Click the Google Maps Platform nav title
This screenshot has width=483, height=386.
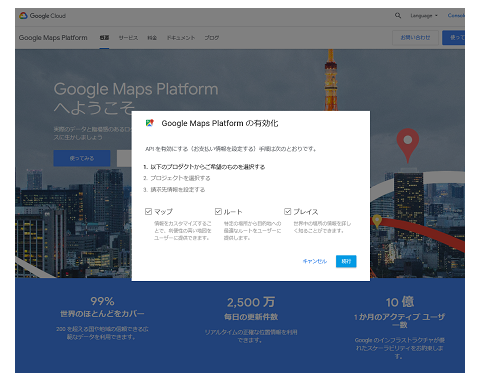click(x=53, y=38)
